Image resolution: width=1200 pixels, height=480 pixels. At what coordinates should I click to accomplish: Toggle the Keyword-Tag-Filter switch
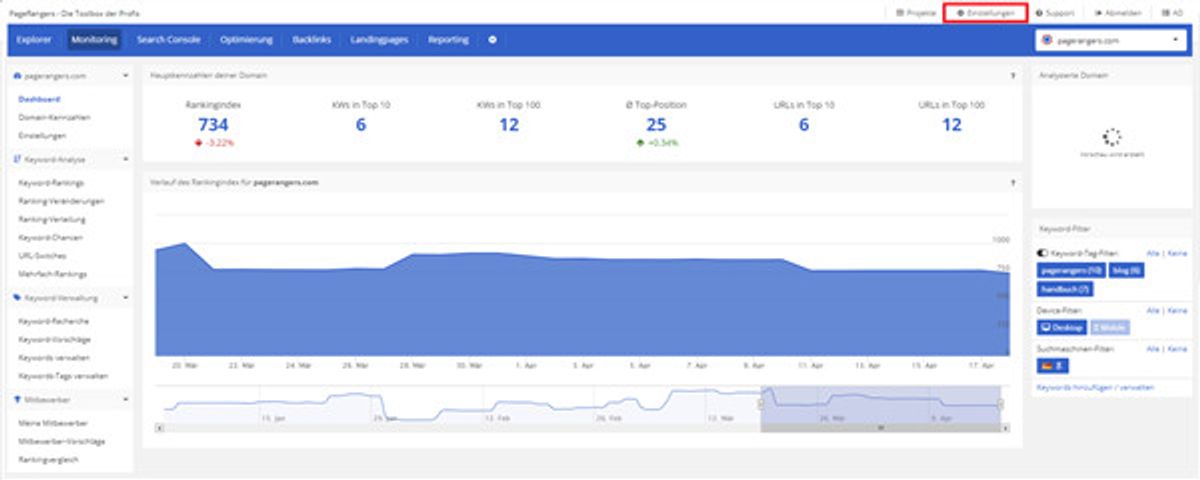pos(1044,254)
